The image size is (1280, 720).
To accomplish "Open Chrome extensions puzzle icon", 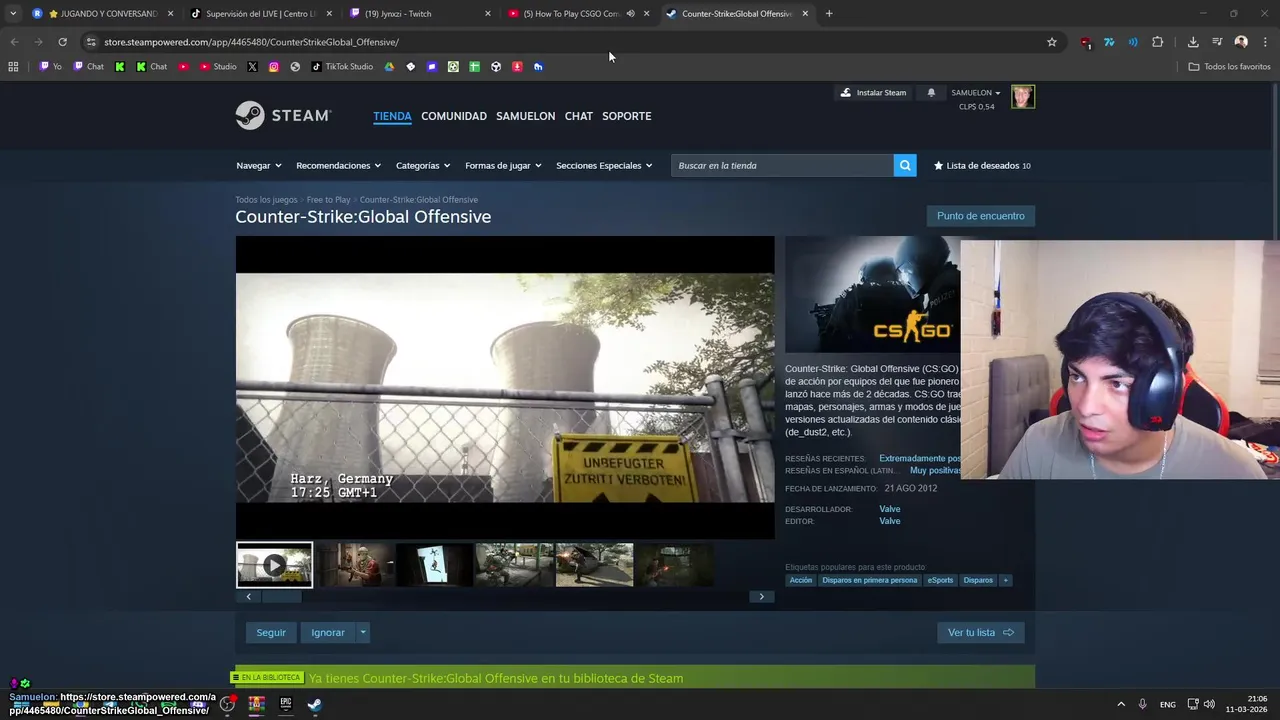I will pos(1158,42).
